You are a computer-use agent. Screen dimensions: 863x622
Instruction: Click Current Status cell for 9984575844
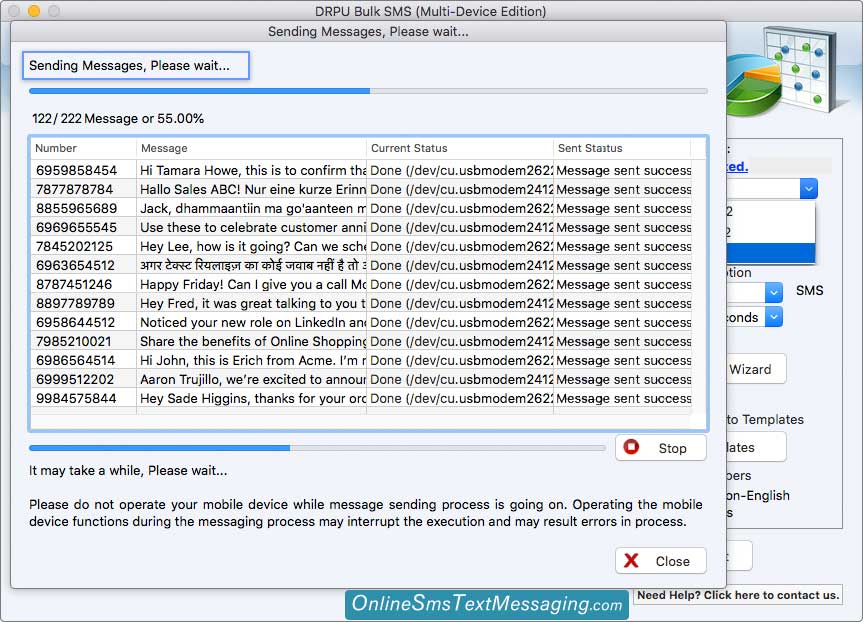click(x=461, y=398)
